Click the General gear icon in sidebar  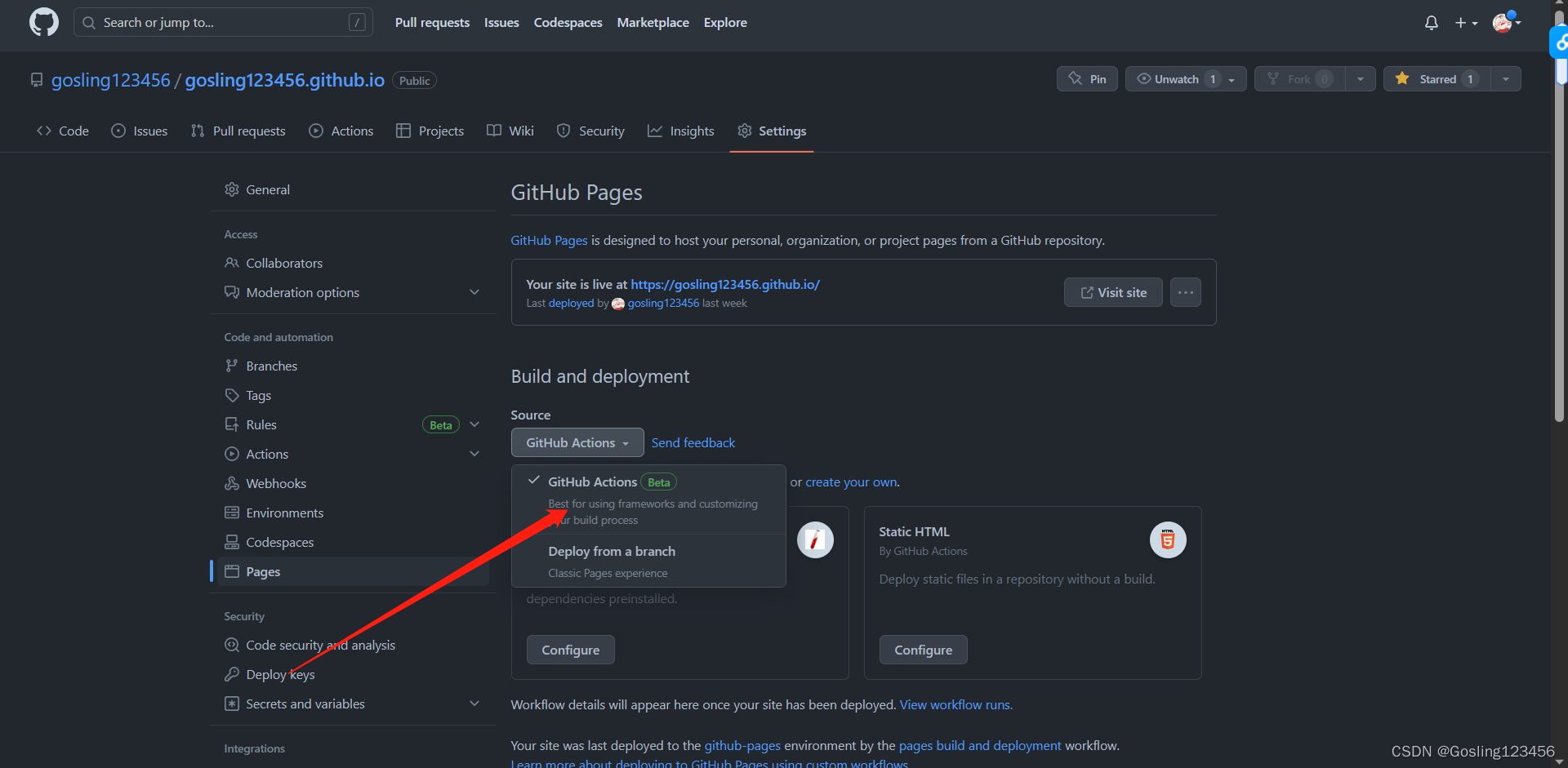(232, 189)
